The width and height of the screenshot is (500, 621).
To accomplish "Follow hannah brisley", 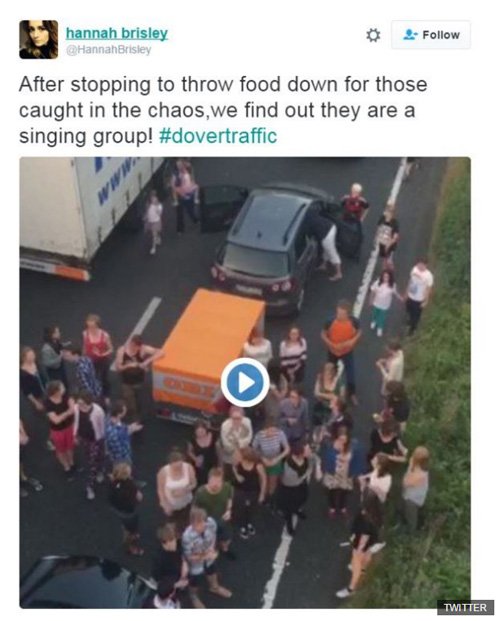I will [x=431, y=35].
